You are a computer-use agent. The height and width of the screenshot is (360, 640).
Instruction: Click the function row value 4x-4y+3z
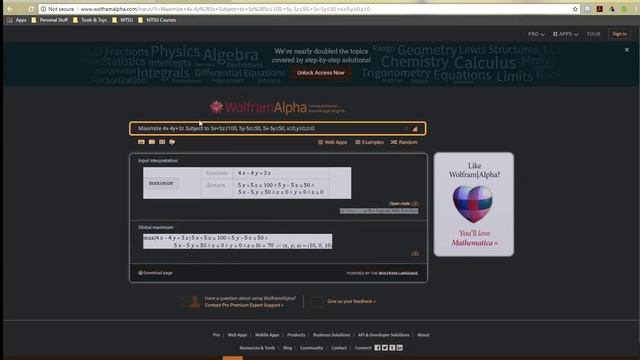(254, 173)
